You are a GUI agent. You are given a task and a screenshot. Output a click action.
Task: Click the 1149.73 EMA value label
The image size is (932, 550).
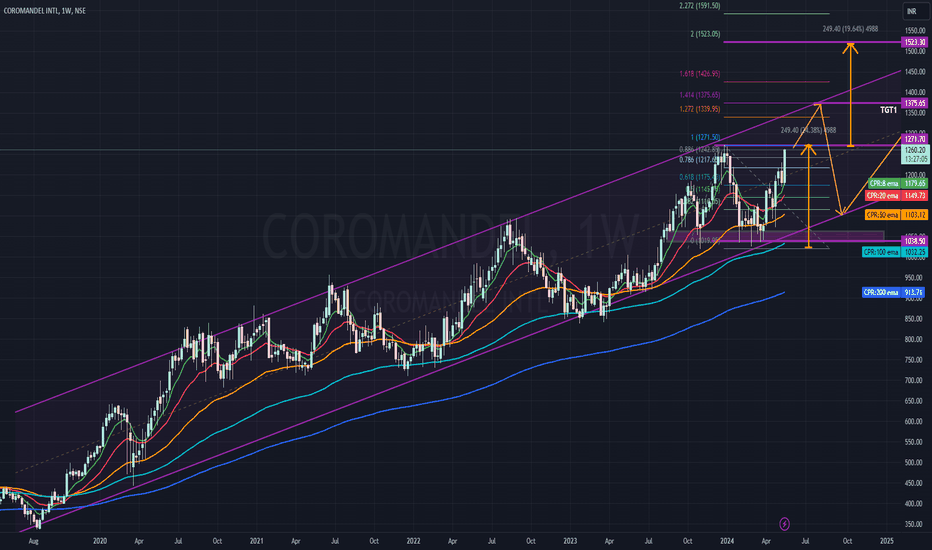(915, 196)
